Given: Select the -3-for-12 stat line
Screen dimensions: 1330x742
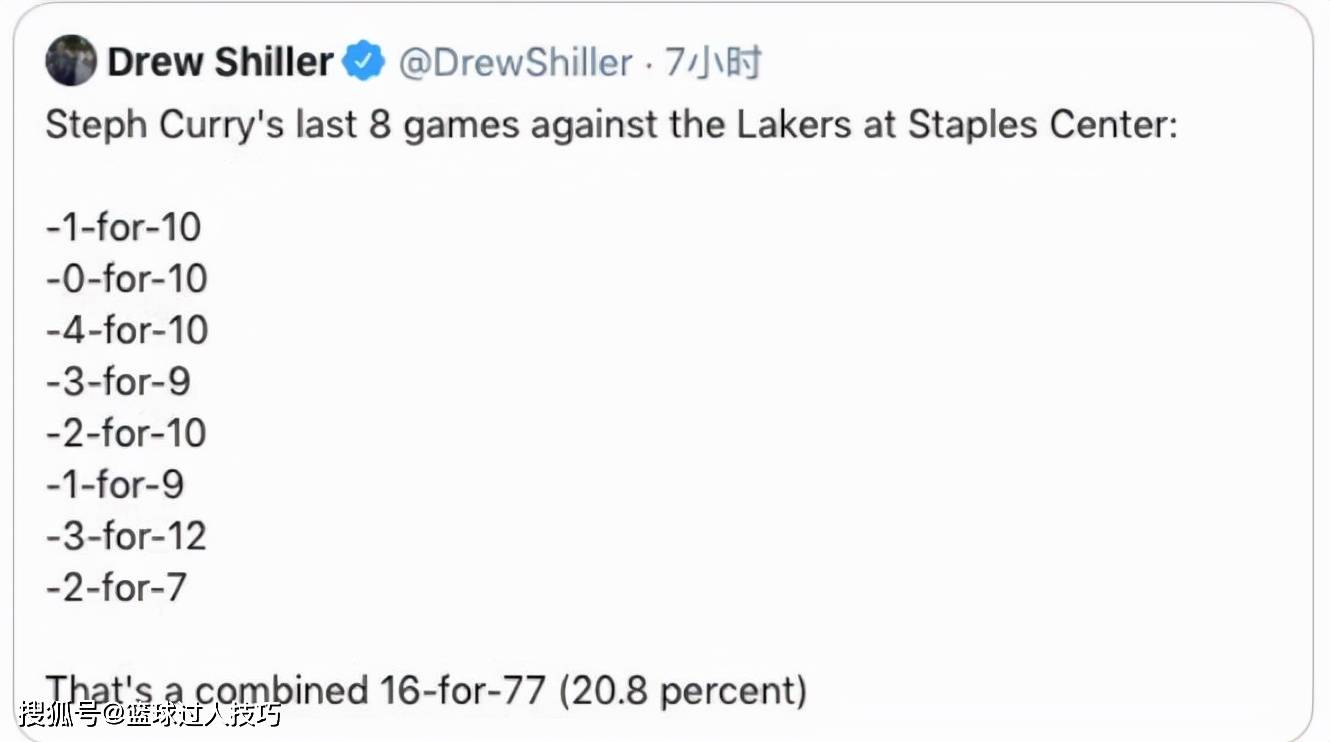Looking at the screenshot, I should tap(126, 536).
